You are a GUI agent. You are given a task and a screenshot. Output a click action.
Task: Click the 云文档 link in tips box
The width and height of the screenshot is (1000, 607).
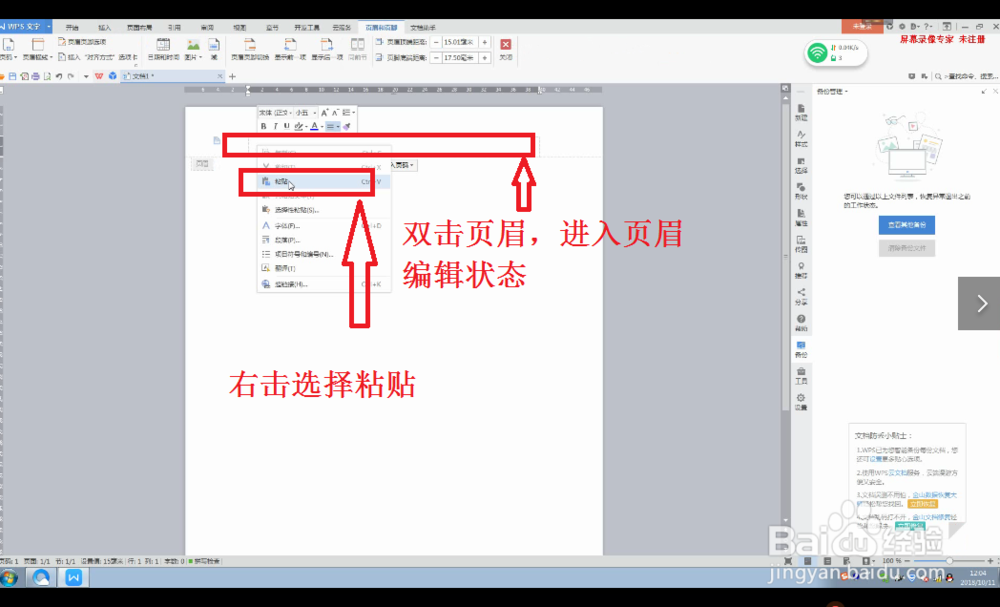click(898, 473)
